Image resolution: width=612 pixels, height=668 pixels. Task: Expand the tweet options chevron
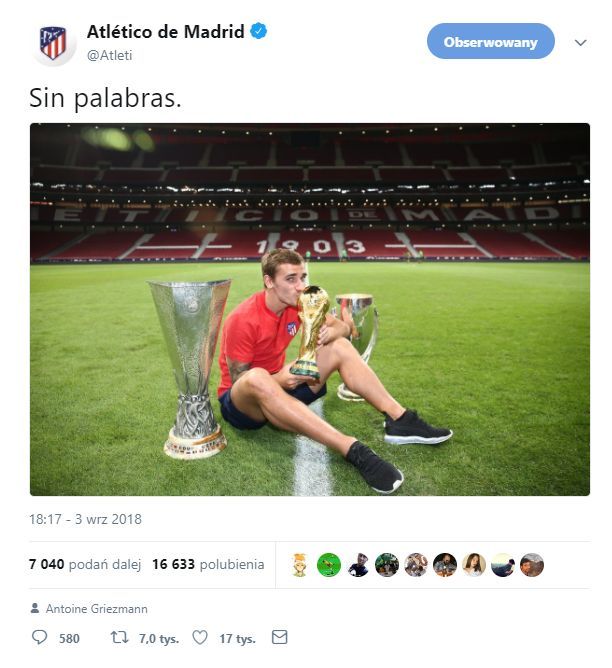[580, 43]
